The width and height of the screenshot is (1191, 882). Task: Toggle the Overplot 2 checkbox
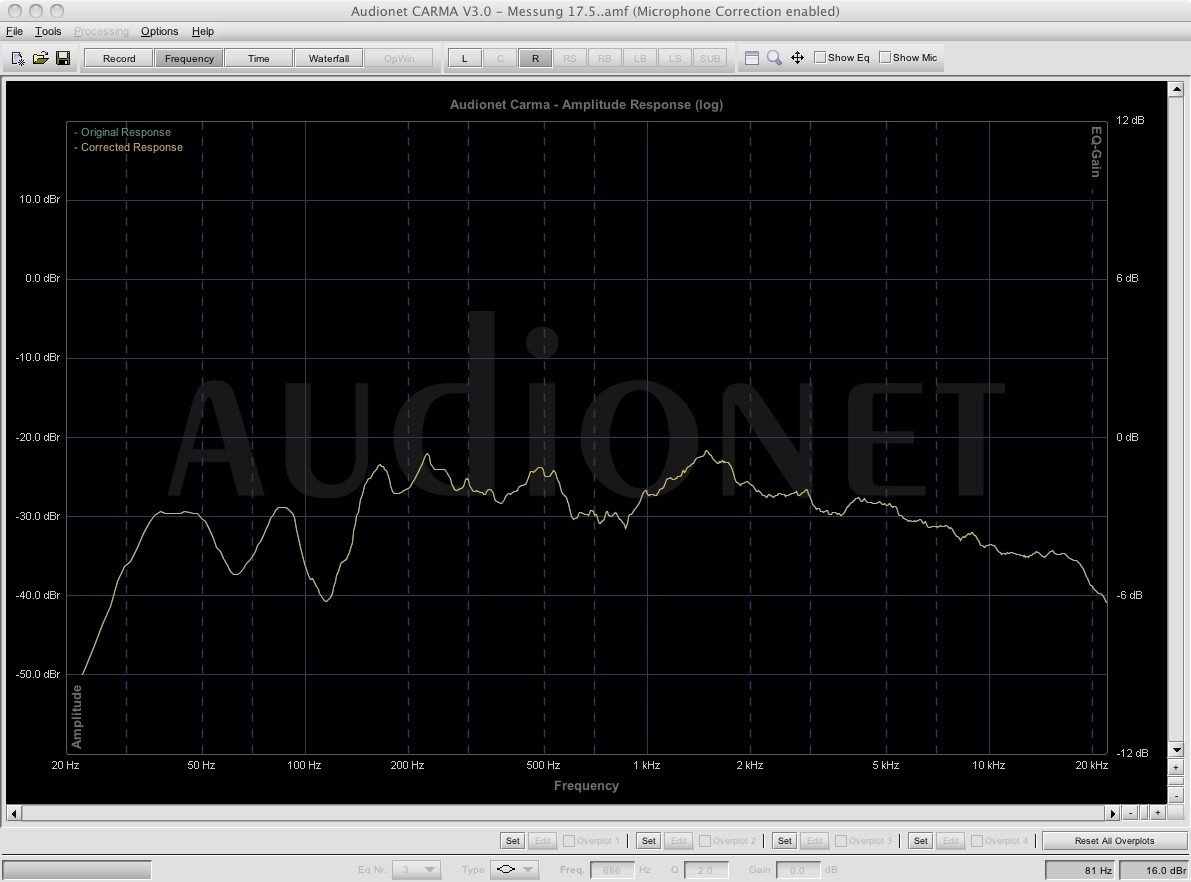pos(704,841)
